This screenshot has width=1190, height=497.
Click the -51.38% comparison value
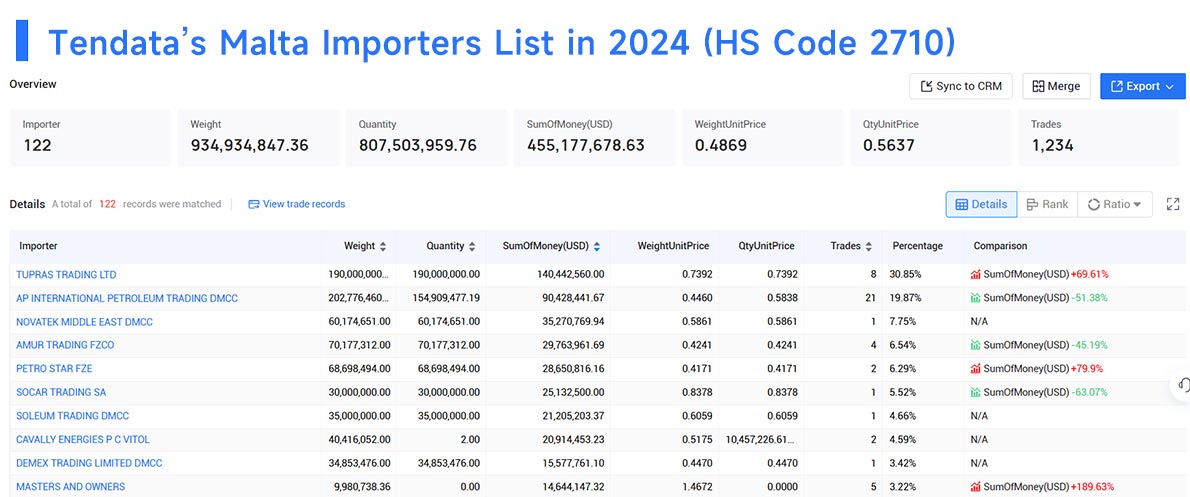(x=1089, y=298)
